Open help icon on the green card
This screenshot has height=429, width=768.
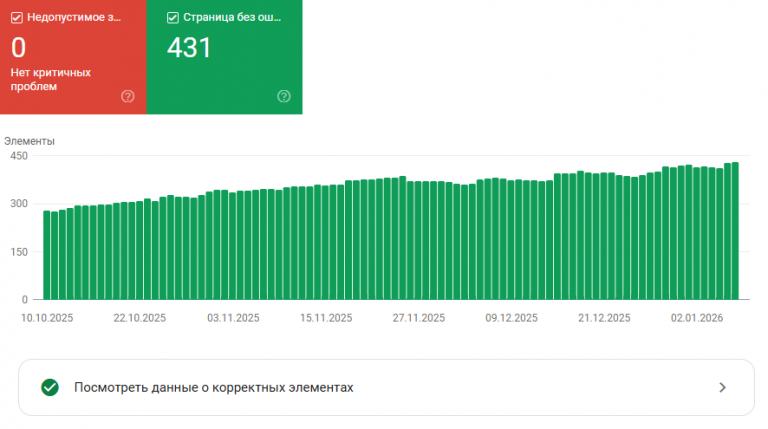point(284,96)
